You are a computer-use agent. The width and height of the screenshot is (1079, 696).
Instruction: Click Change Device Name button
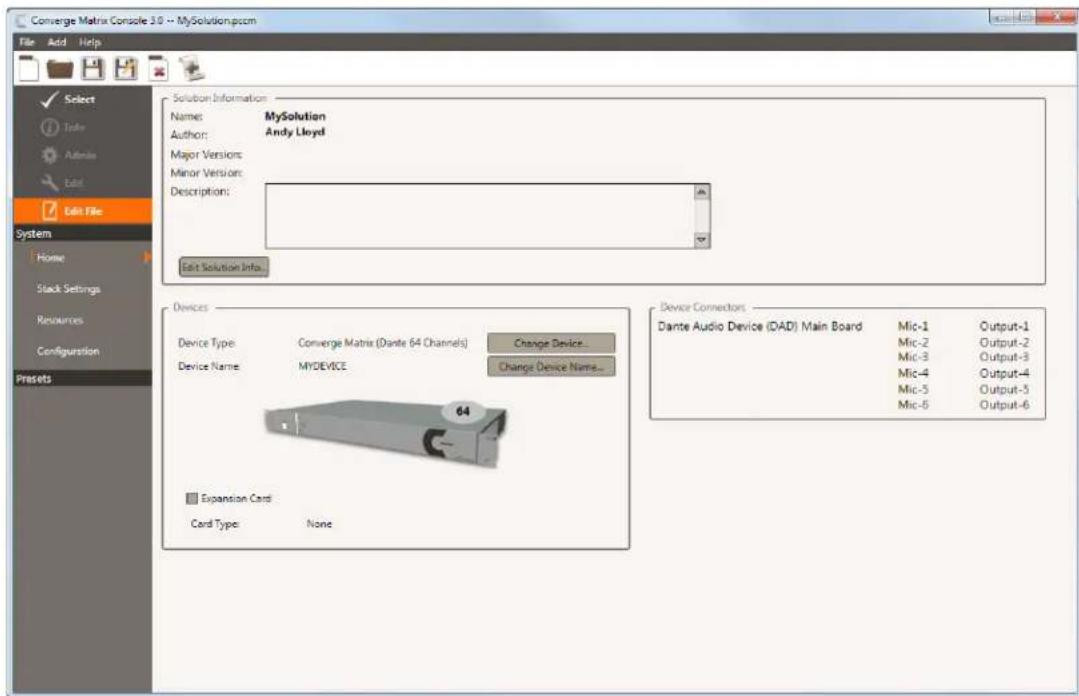(x=551, y=367)
